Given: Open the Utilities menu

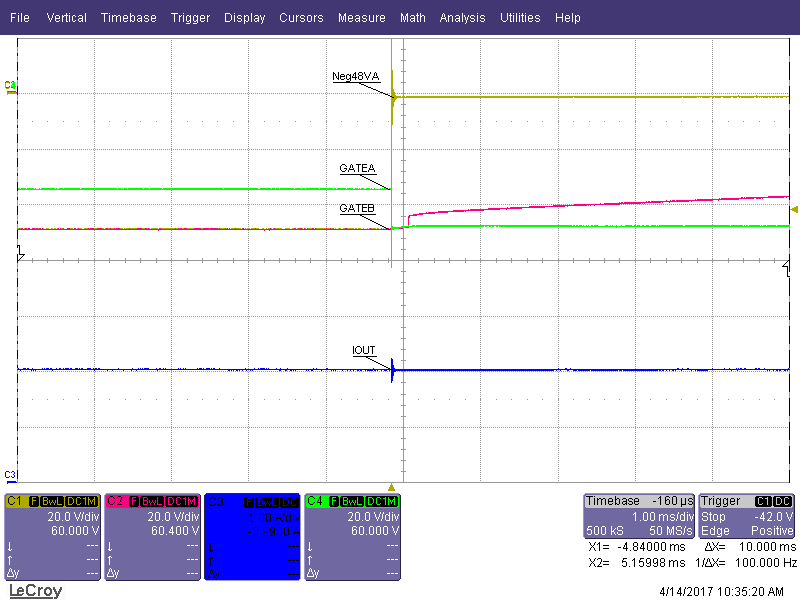Looking at the screenshot, I should coord(520,18).
